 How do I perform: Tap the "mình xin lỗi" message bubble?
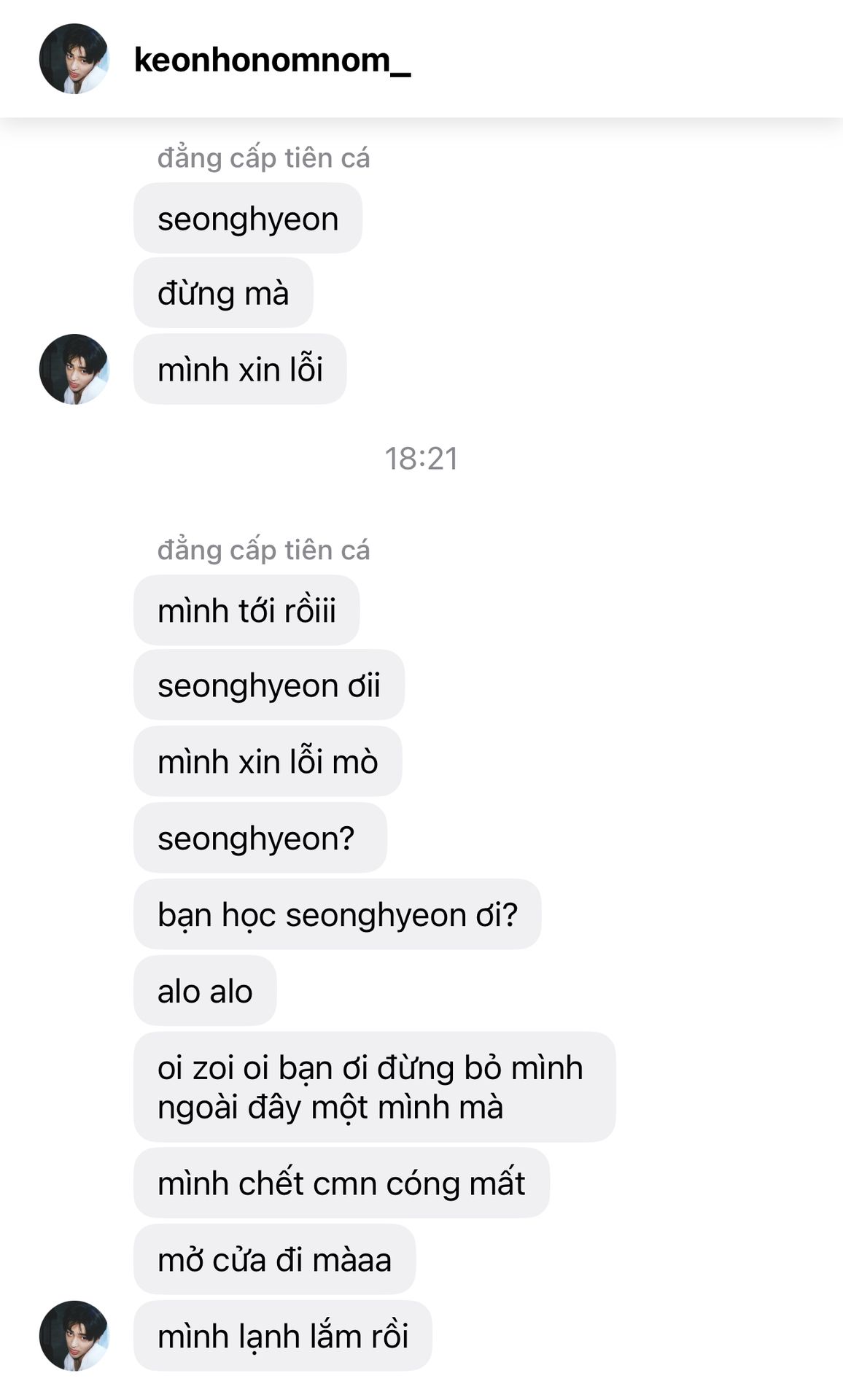click(x=240, y=370)
